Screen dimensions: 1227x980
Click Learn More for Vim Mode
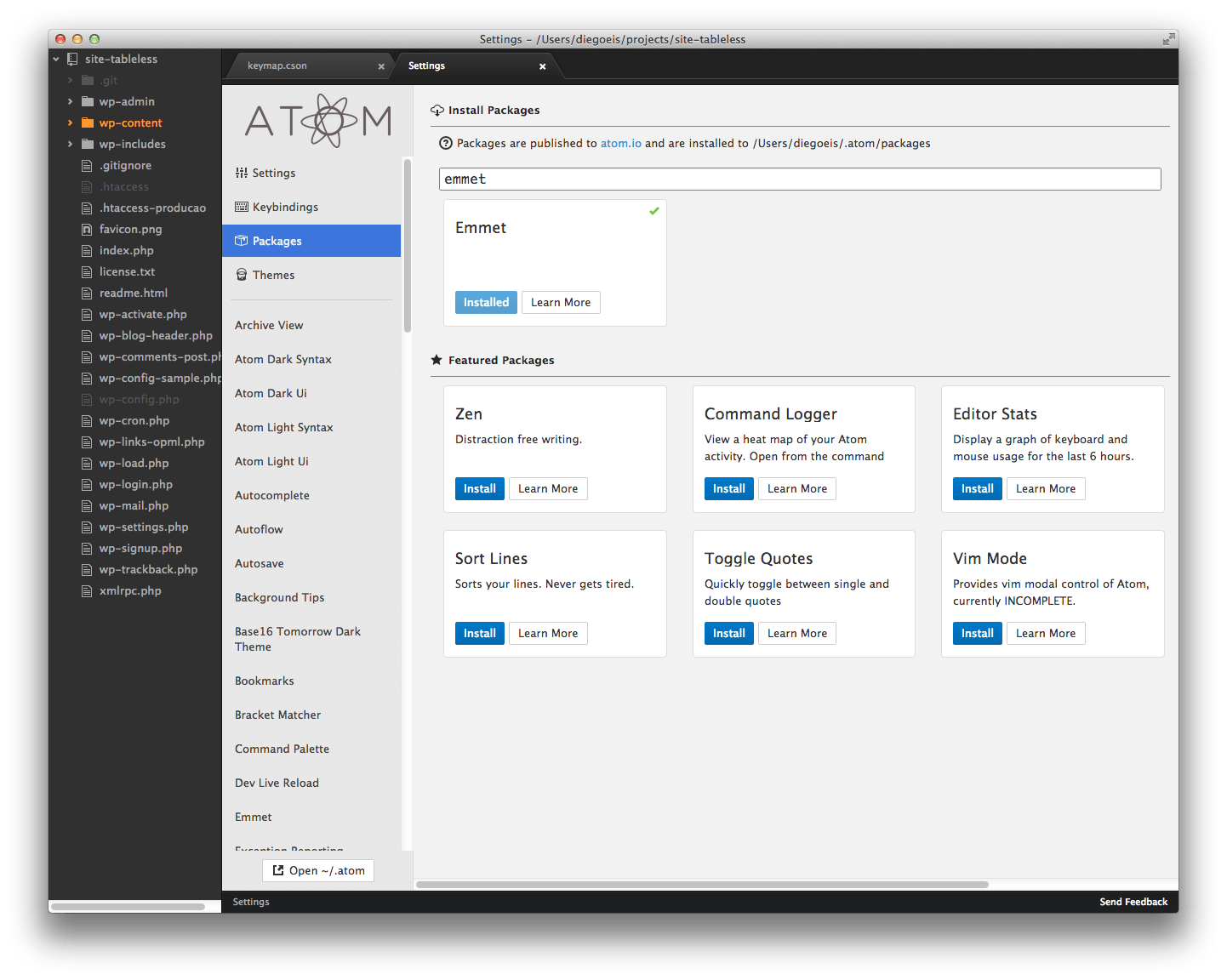click(x=1046, y=633)
